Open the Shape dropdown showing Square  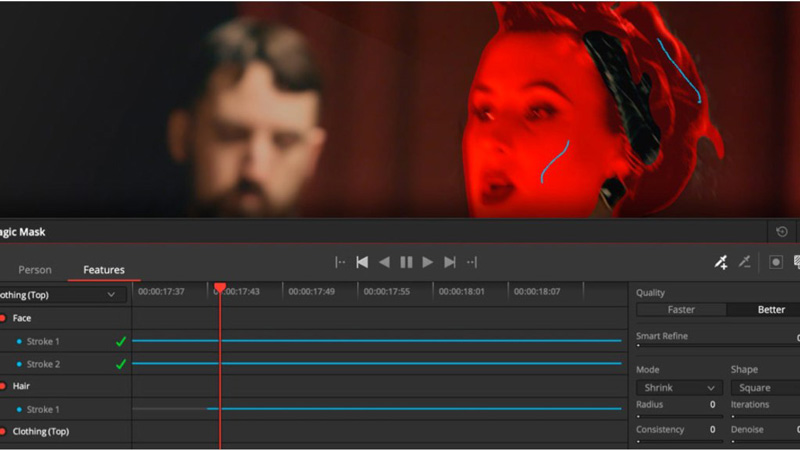765,387
